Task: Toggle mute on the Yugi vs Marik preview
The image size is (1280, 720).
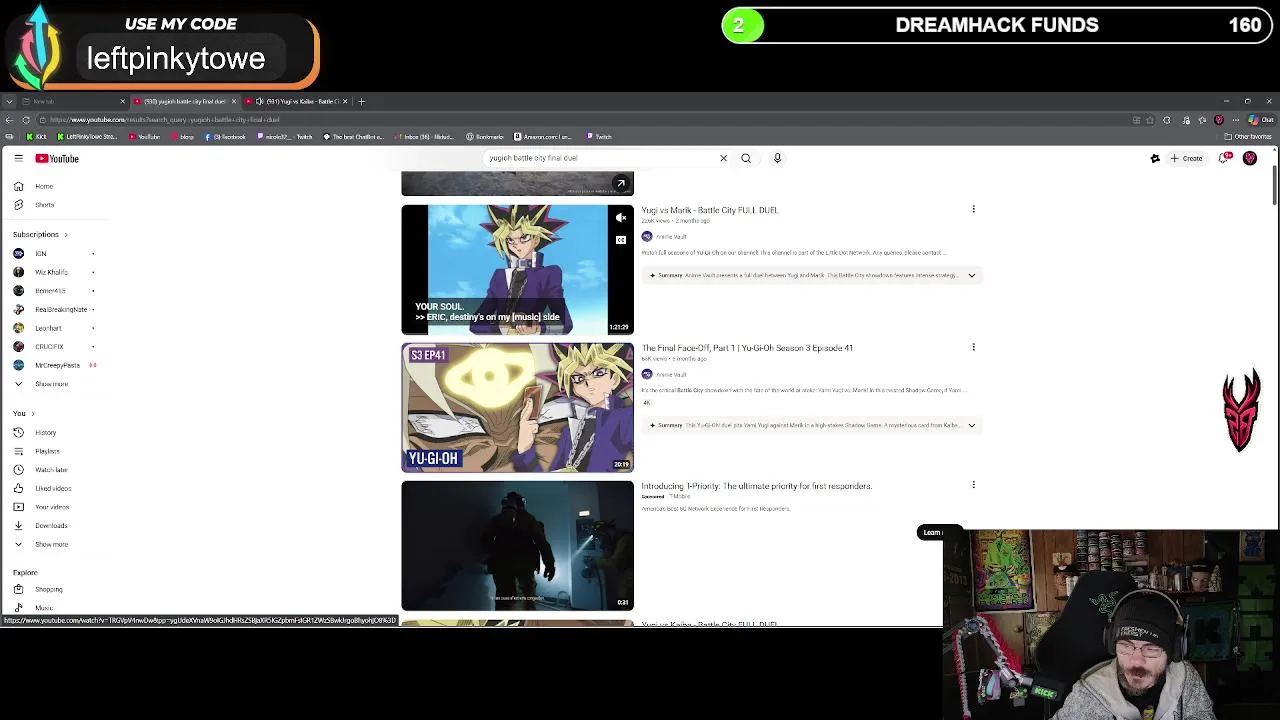Action: pyautogui.click(x=621, y=218)
